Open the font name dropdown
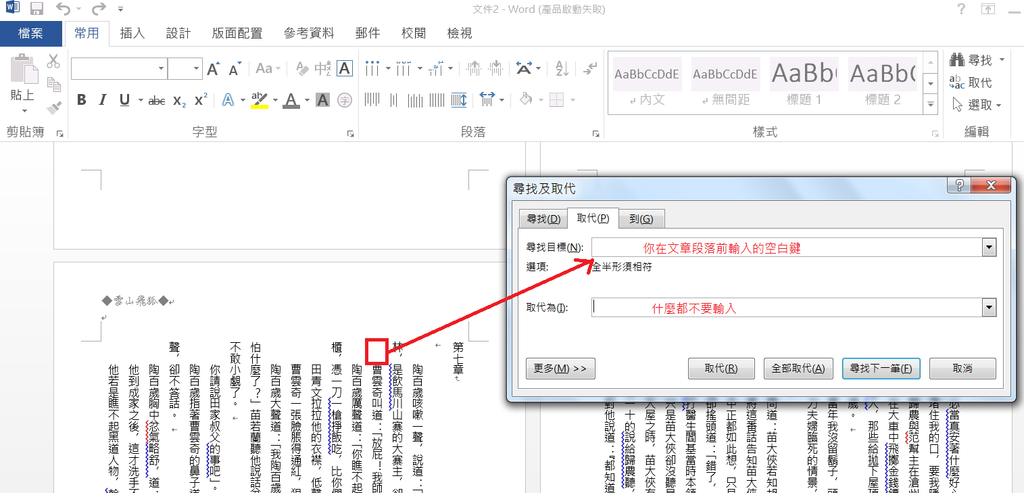 click(x=161, y=68)
